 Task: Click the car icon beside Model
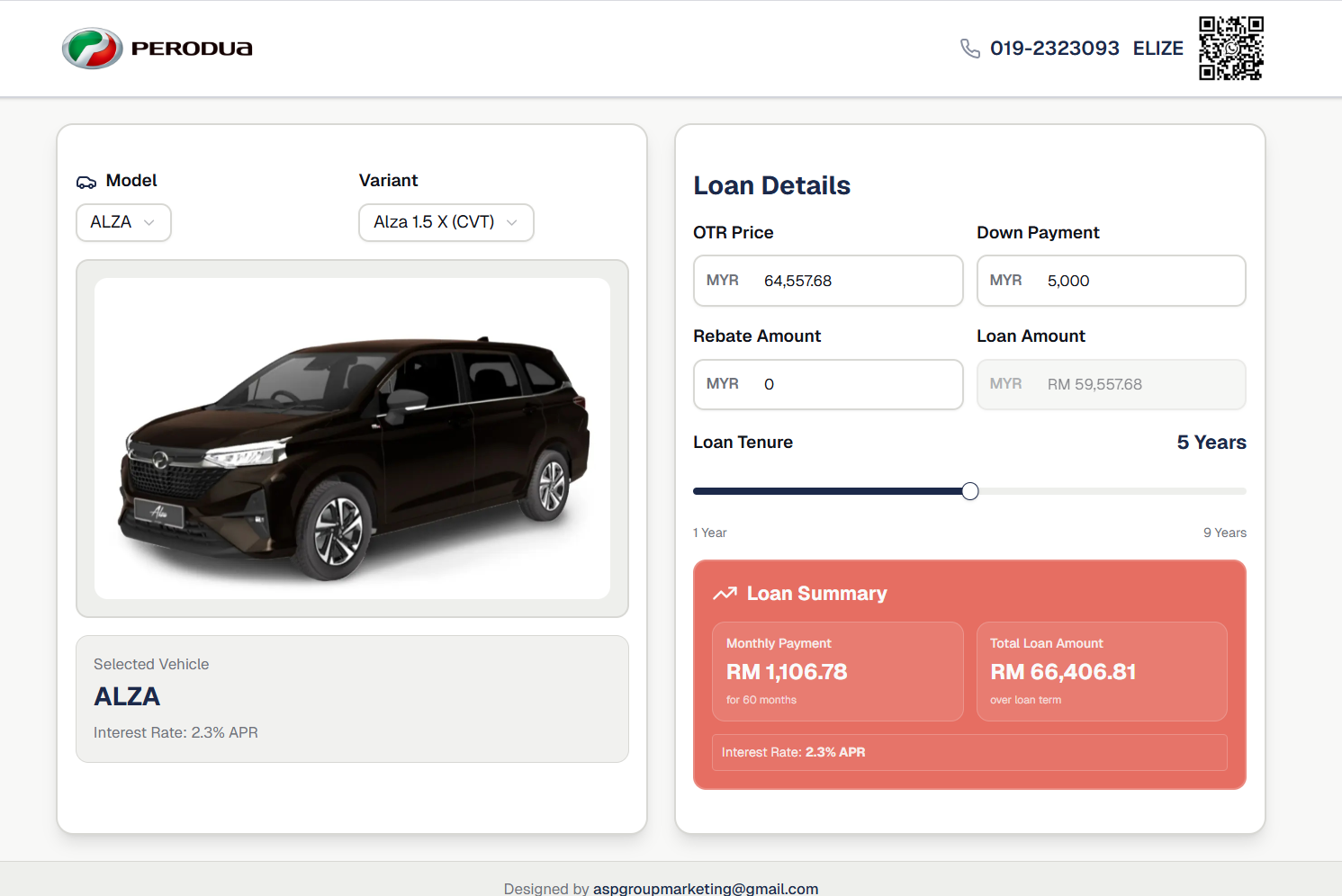point(86,182)
